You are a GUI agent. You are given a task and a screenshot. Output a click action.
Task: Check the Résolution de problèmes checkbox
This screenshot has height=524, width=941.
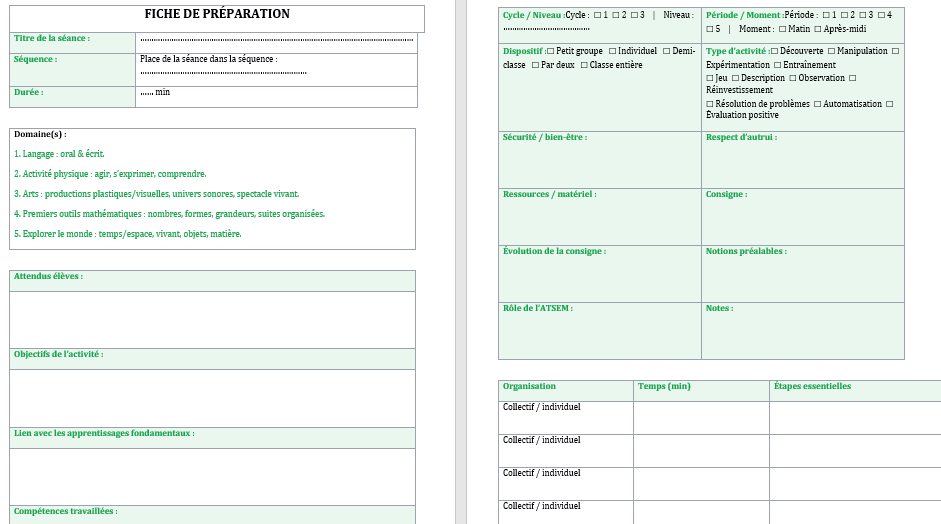709,104
